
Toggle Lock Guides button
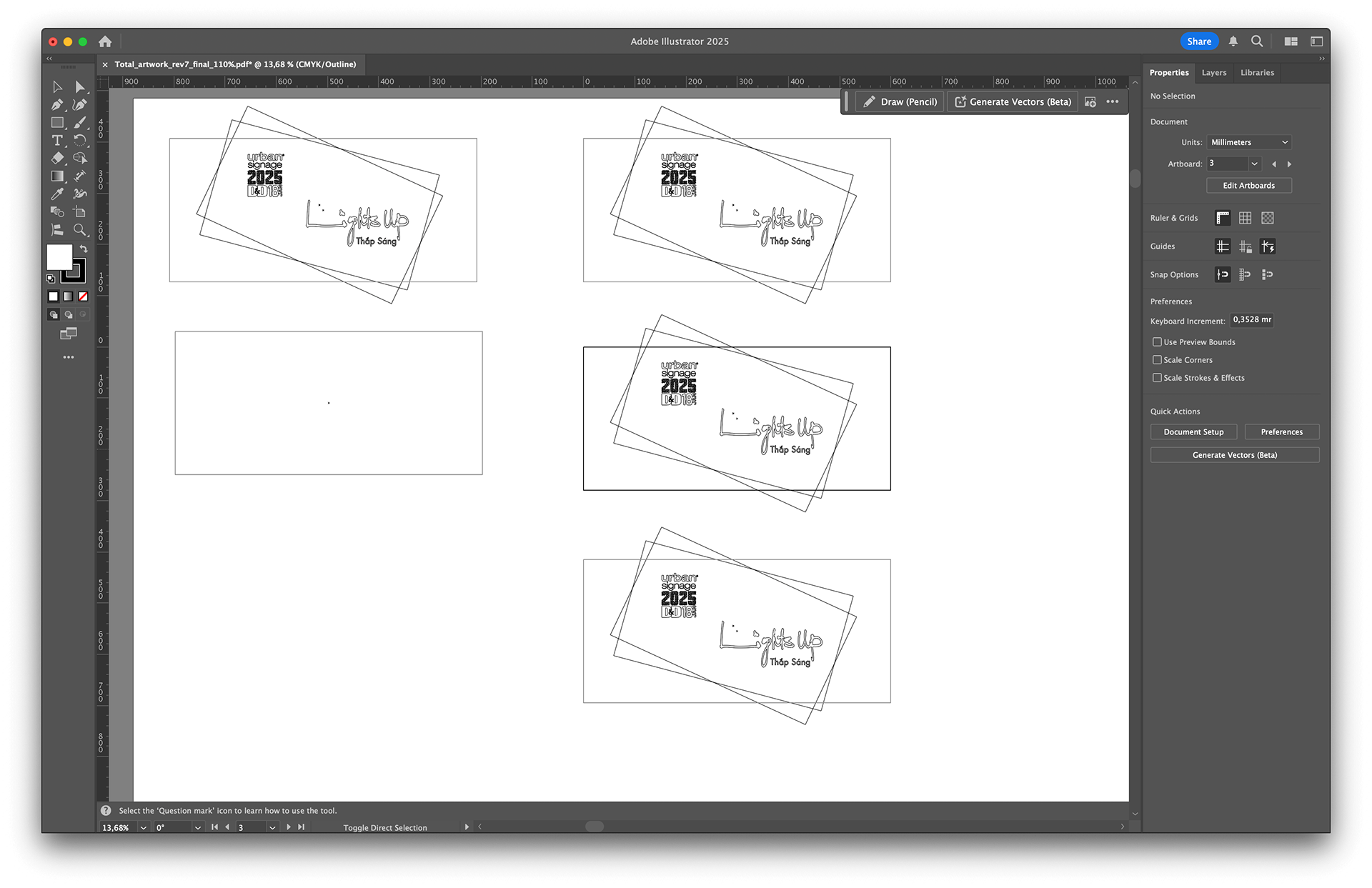pyautogui.click(x=1245, y=246)
